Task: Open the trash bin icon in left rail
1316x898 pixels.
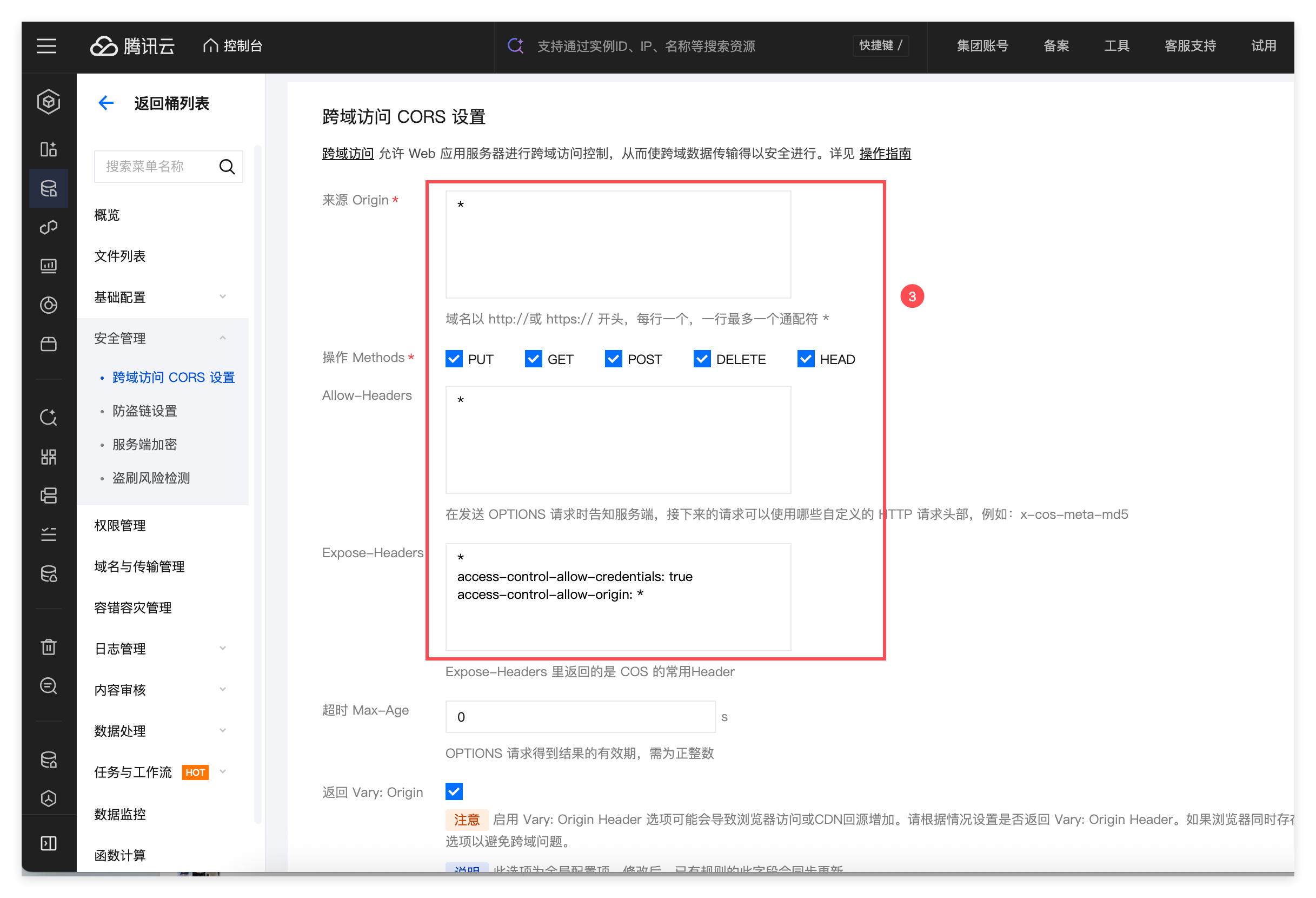Action: click(x=49, y=647)
